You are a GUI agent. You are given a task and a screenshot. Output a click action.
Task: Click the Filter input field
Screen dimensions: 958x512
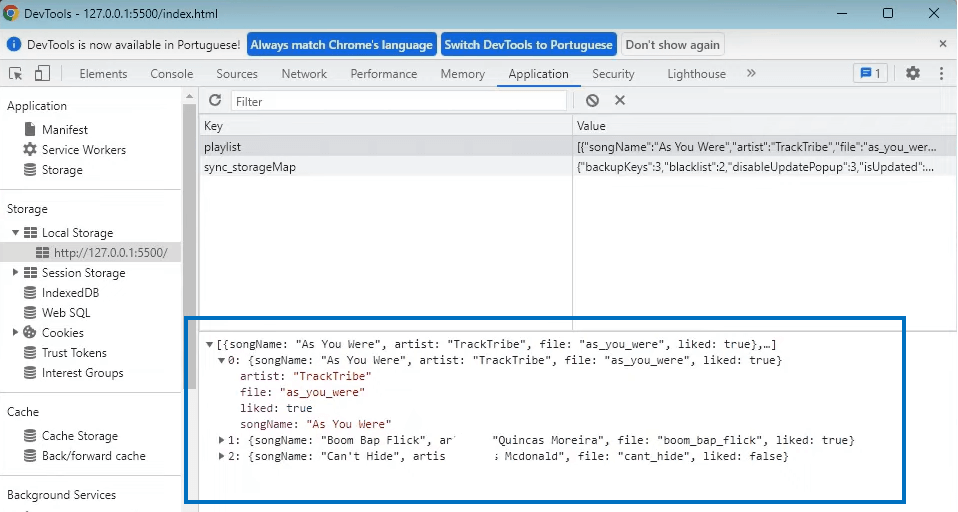(x=400, y=101)
